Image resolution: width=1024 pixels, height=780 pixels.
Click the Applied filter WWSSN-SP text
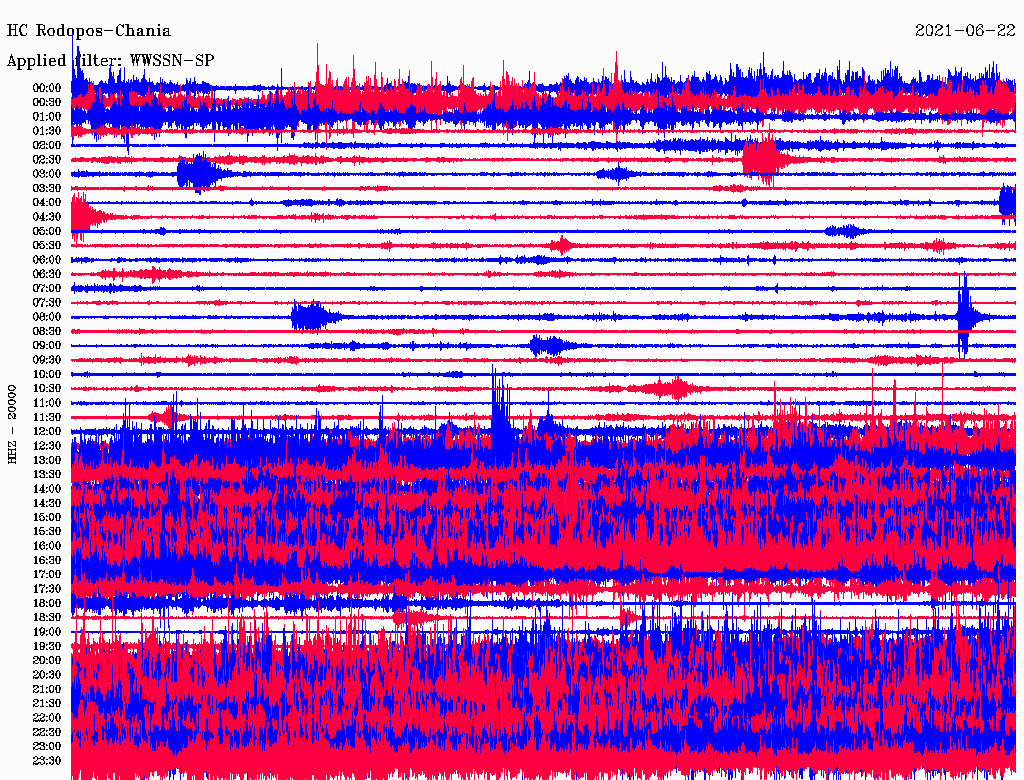pos(110,60)
